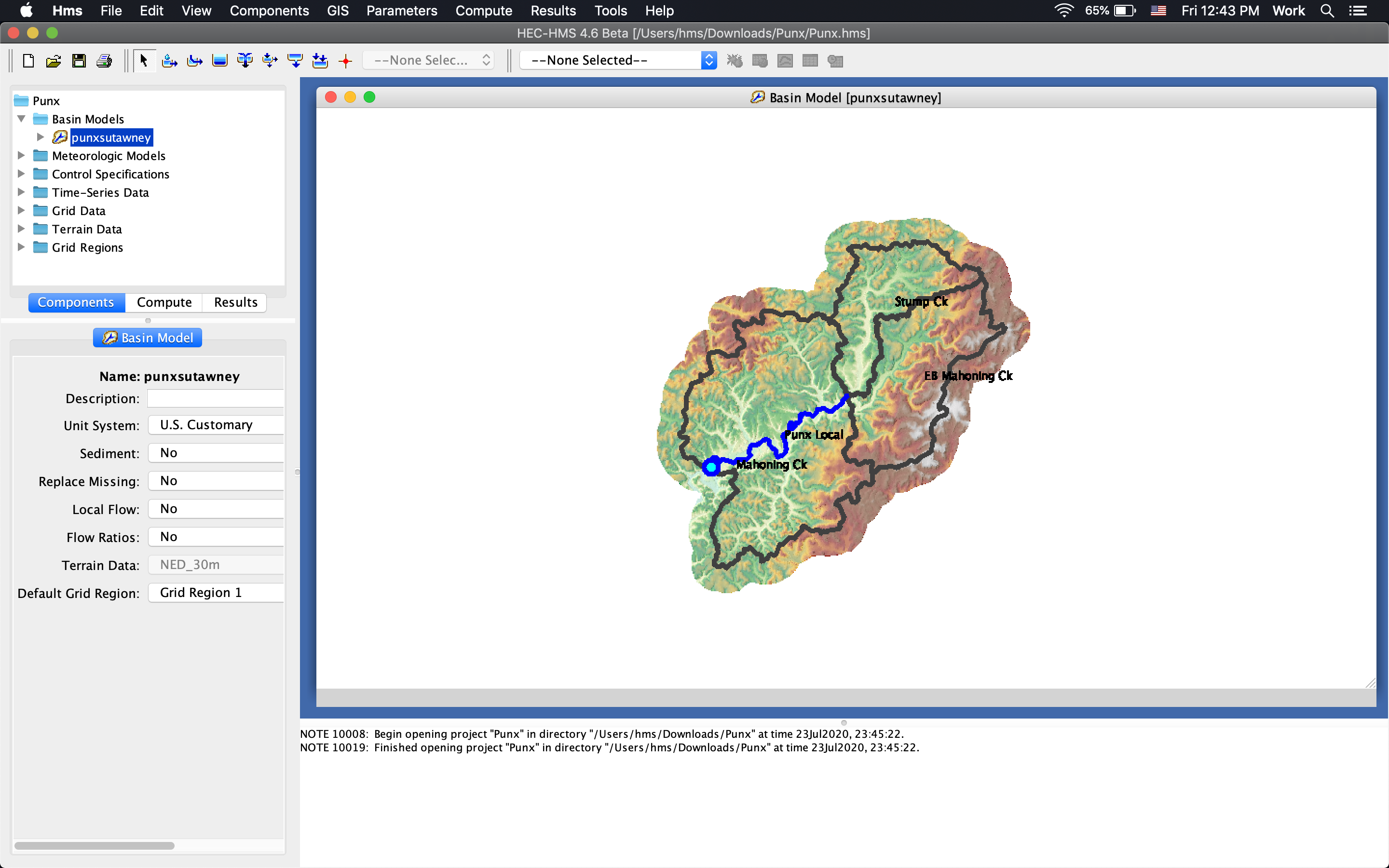Select the Reservoir Creation tool

(x=220, y=61)
